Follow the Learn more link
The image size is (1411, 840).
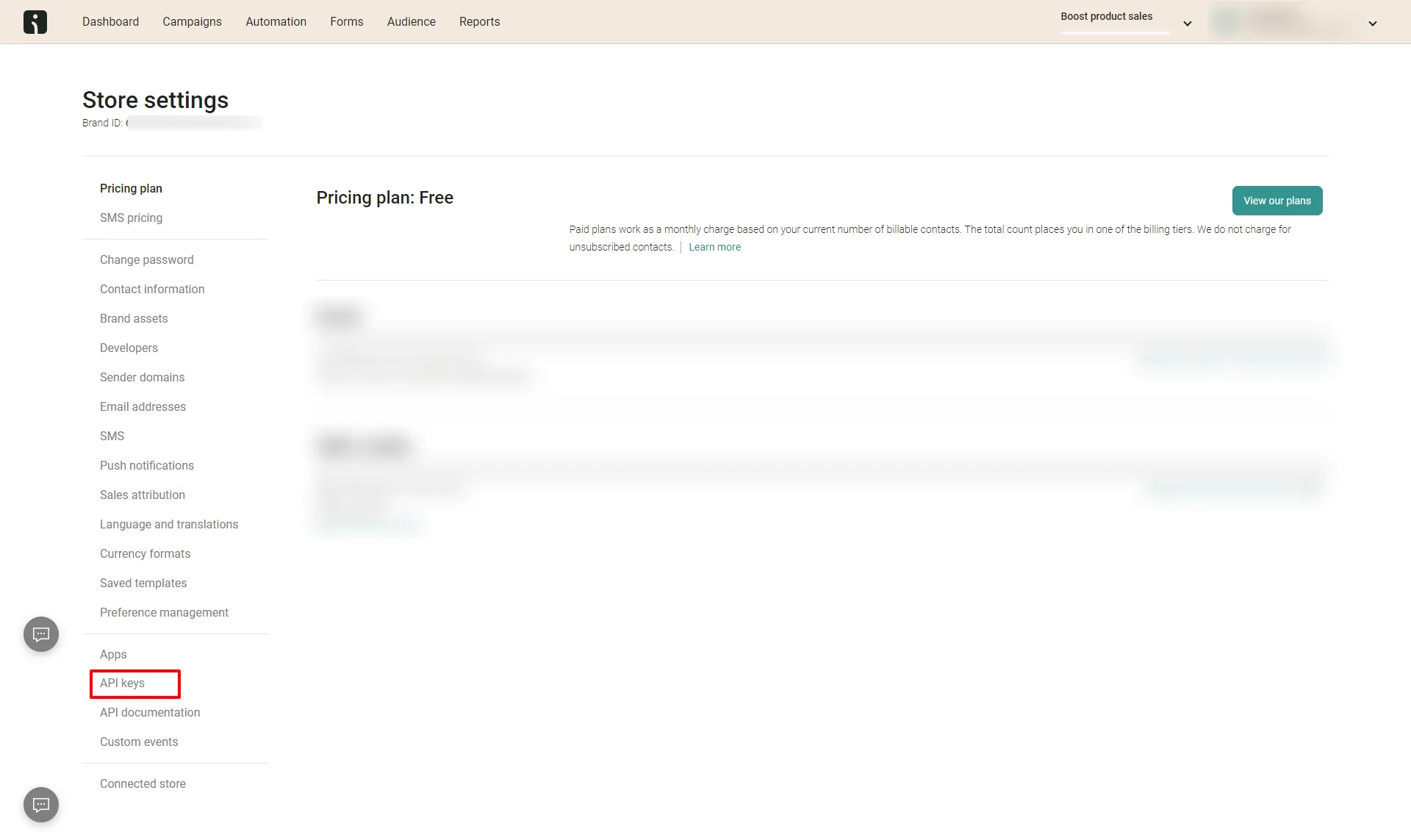click(714, 247)
